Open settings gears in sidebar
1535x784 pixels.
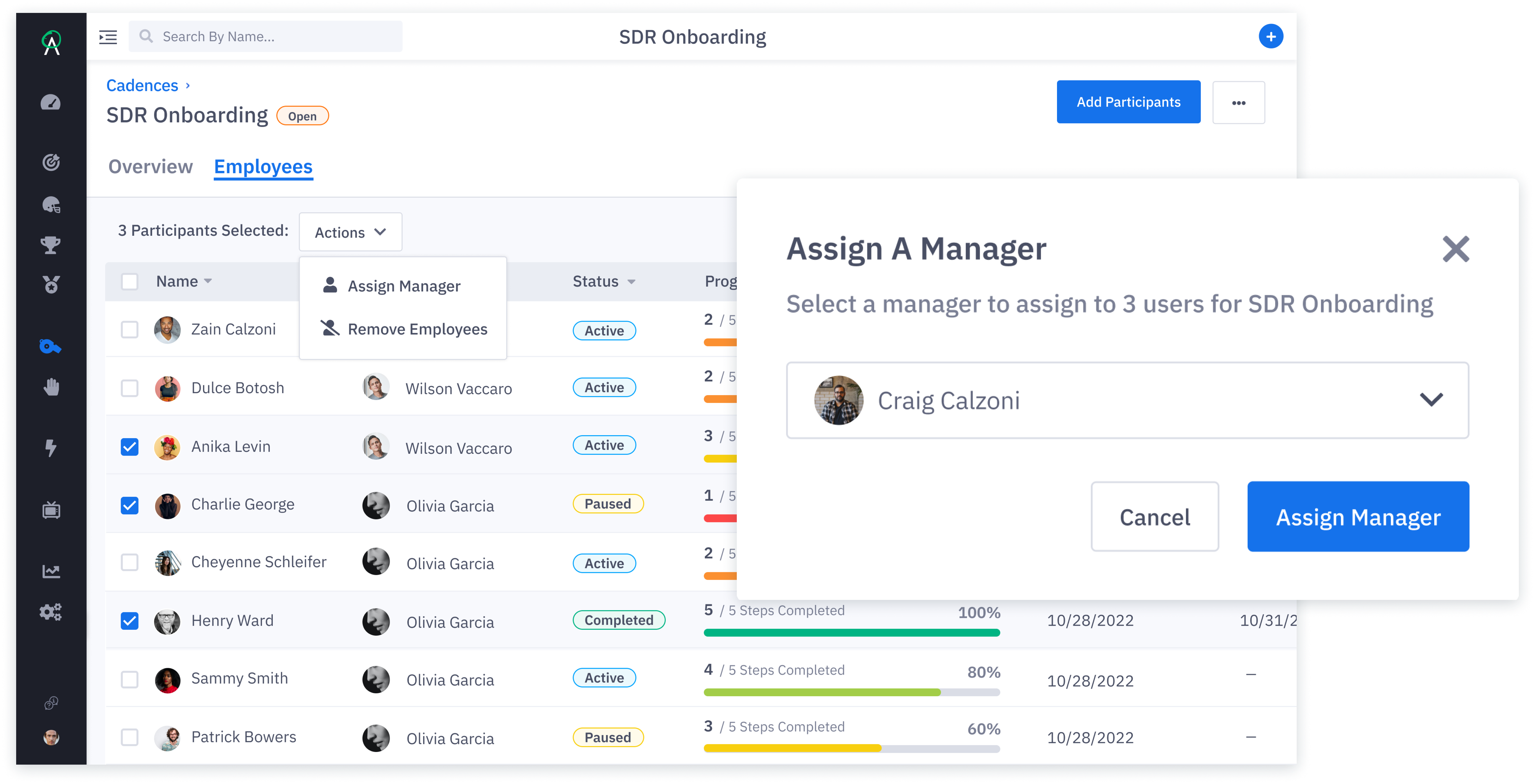[x=51, y=612]
